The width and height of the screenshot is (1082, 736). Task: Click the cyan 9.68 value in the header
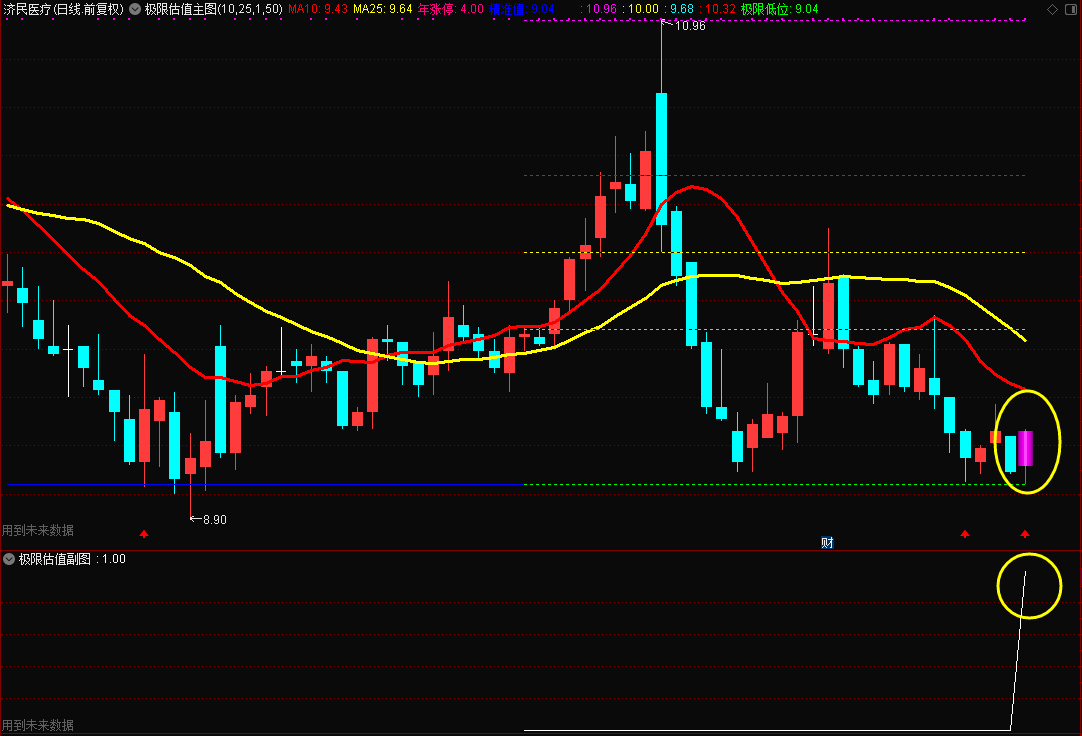679,10
